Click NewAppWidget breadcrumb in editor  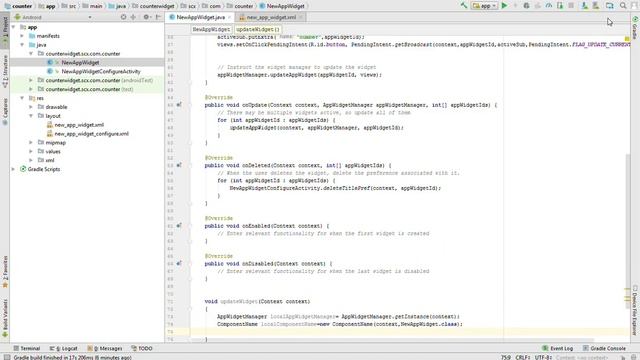pyautogui.click(x=211, y=29)
